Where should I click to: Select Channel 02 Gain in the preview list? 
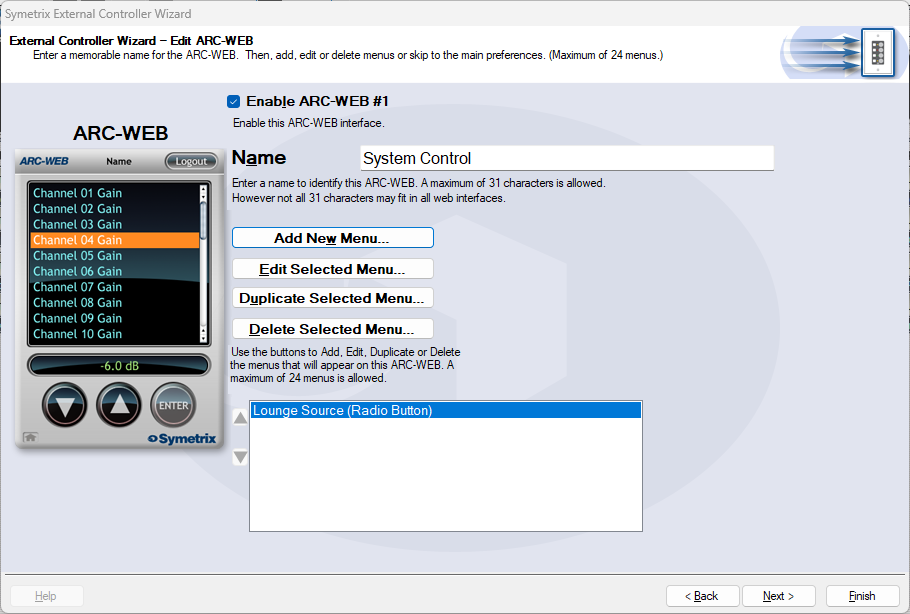78,209
